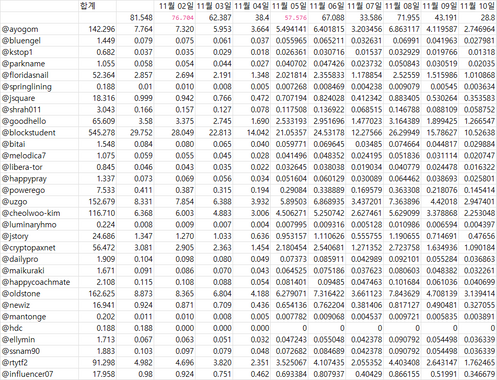Select @jstory total cell 24.686
The width and height of the screenshot is (497, 380).
pyautogui.click(x=104, y=236)
